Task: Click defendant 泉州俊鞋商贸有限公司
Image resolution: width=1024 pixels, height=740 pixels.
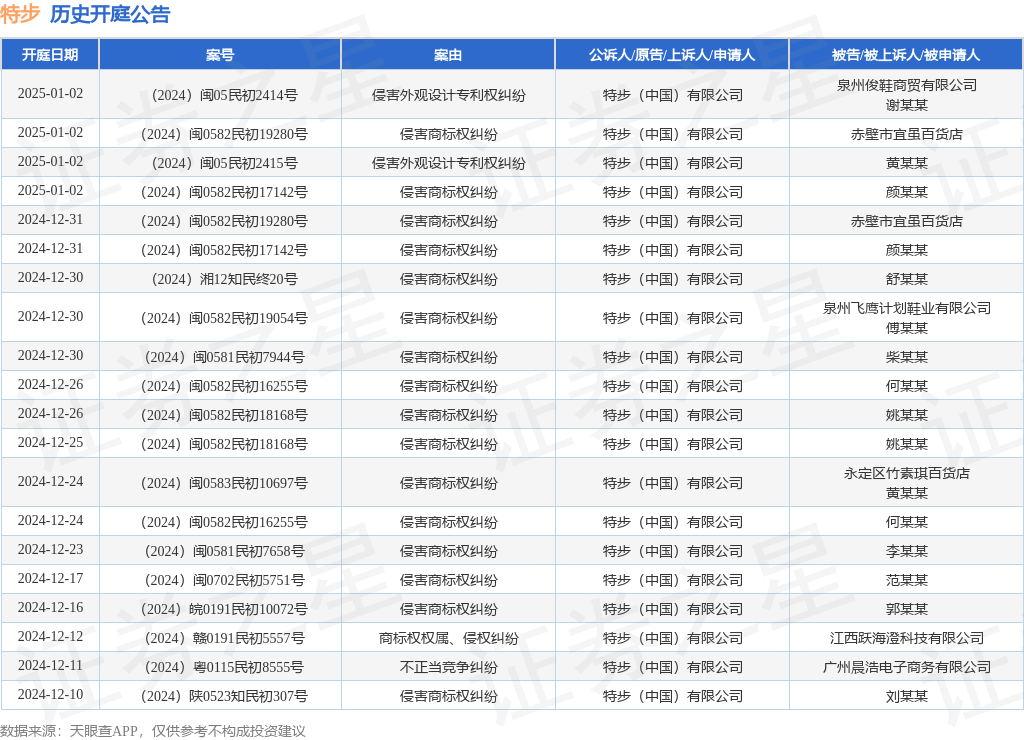Action: 906,85
